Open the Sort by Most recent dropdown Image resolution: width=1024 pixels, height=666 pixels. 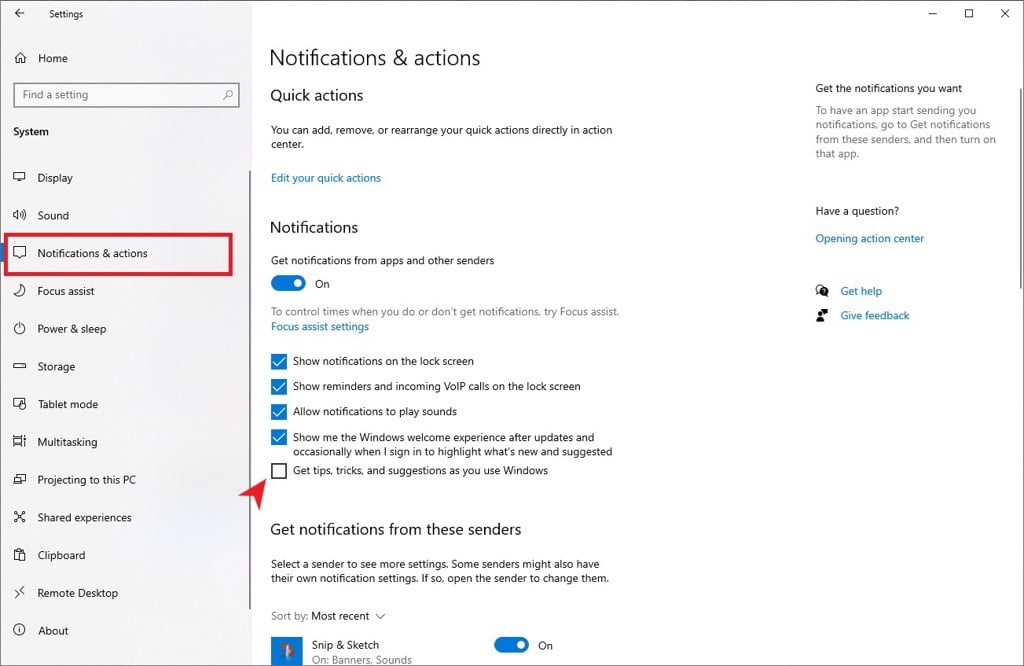pyautogui.click(x=347, y=616)
